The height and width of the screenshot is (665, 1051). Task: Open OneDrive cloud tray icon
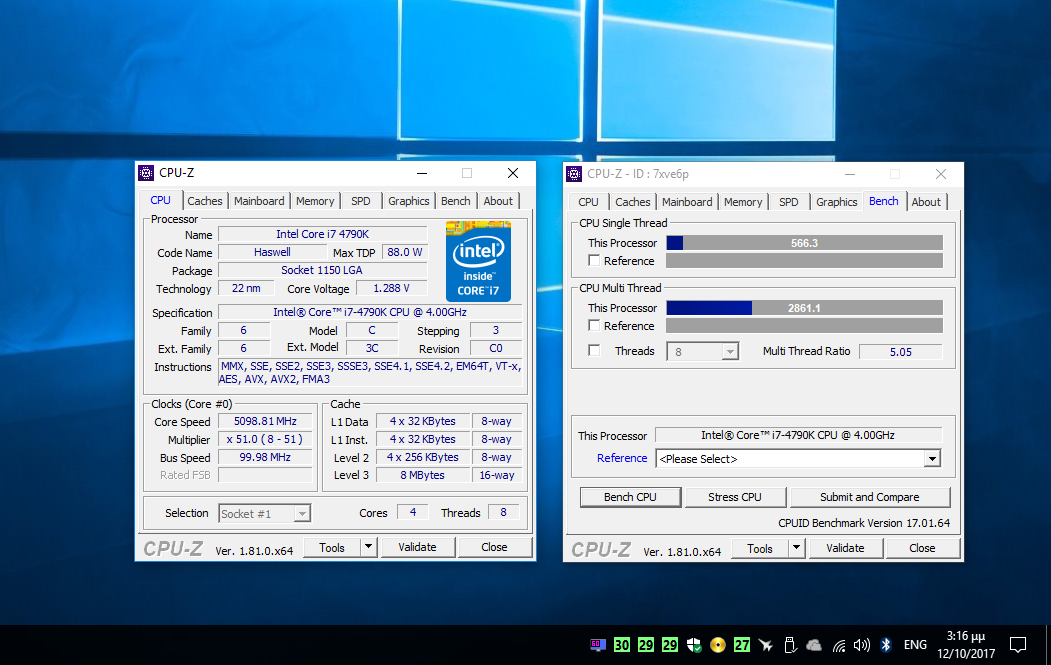coord(814,645)
